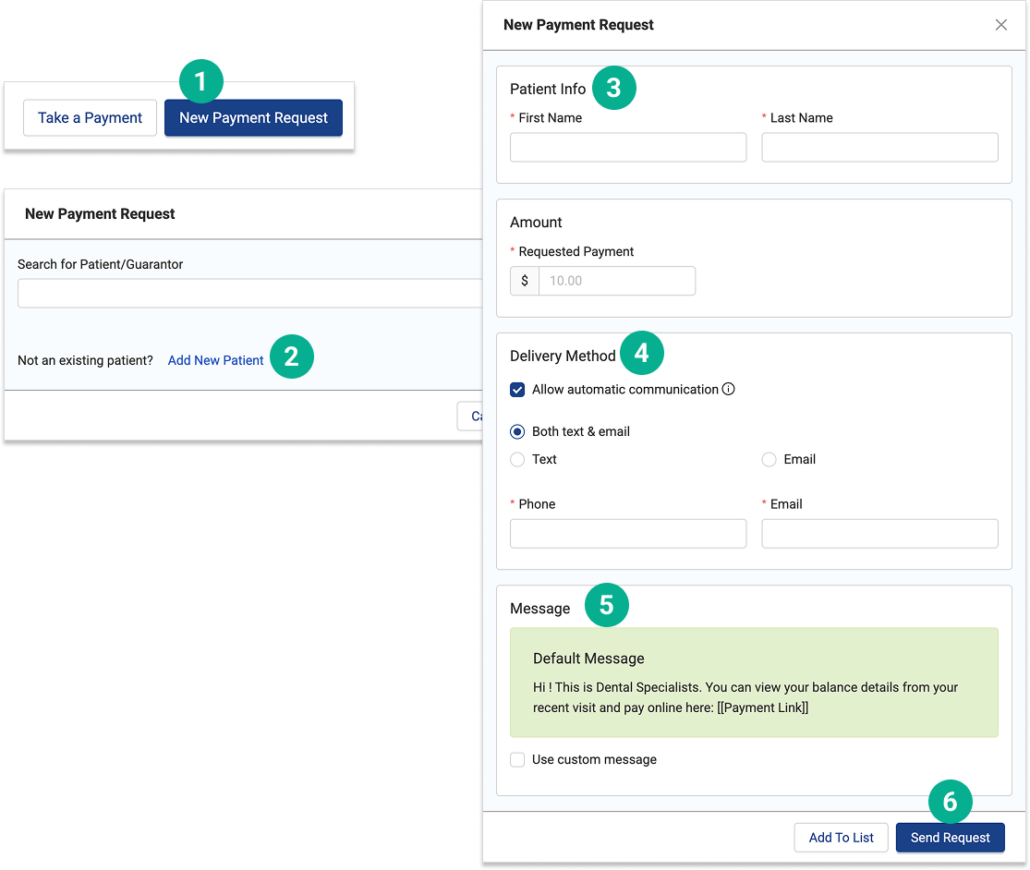Click the info icon beside automatic communication

coord(729,389)
